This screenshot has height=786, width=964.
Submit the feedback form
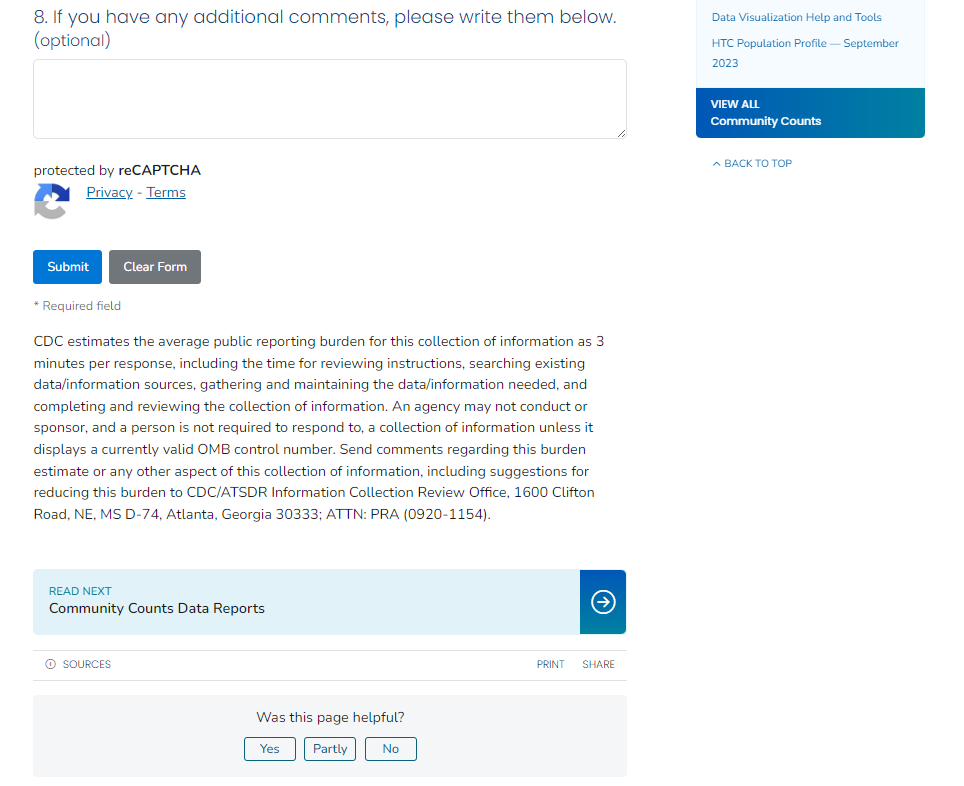coord(67,267)
